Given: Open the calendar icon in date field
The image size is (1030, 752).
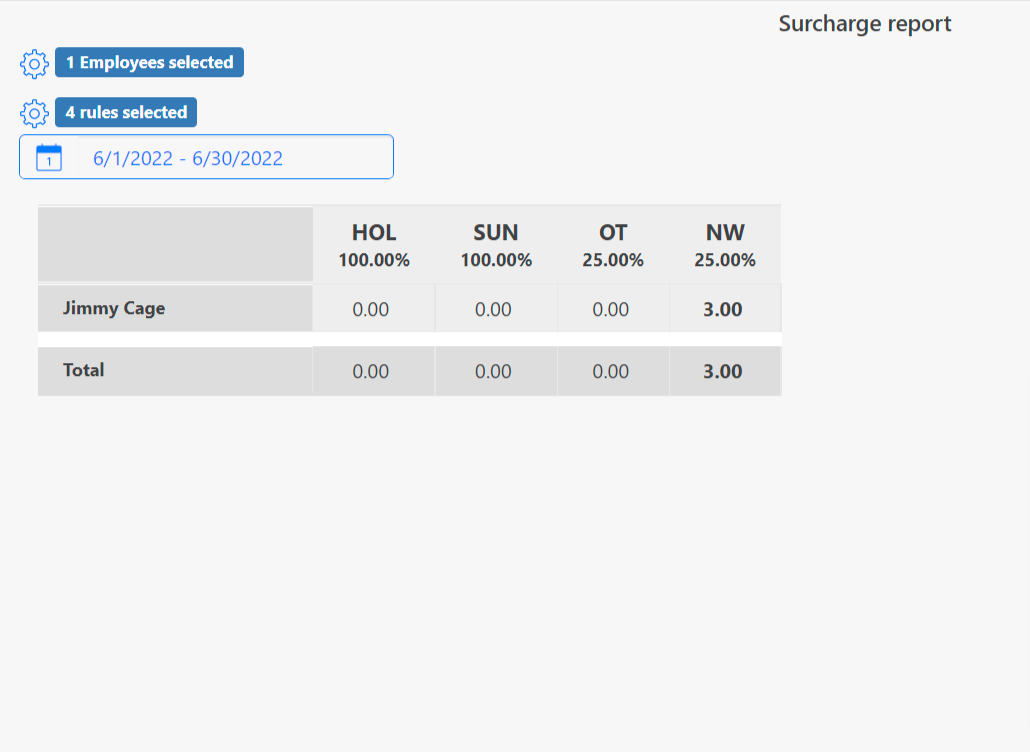Looking at the screenshot, I should click(x=49, y=158).
